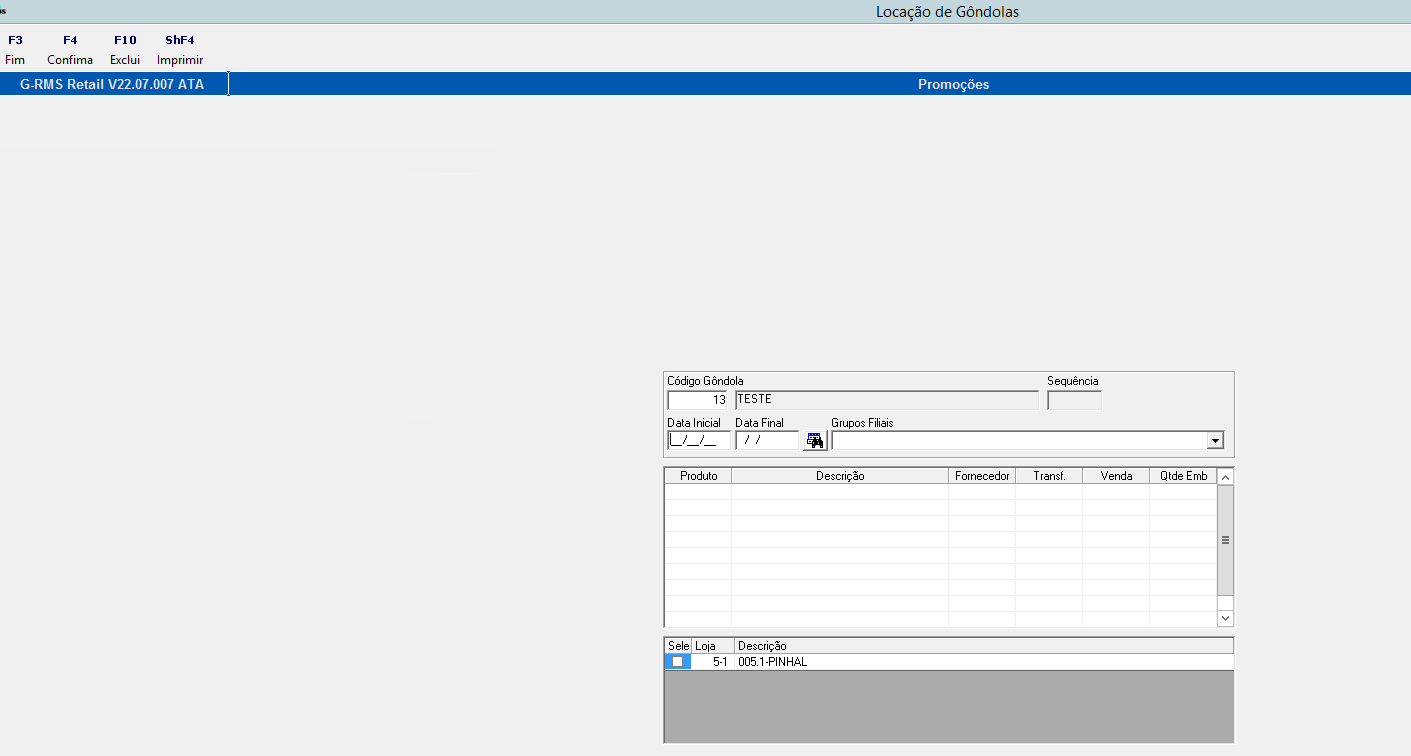Click the F4 Confirma toolbar button
Image resolution: width=1411 pixels, height=756 pixels.
(70, 50)
